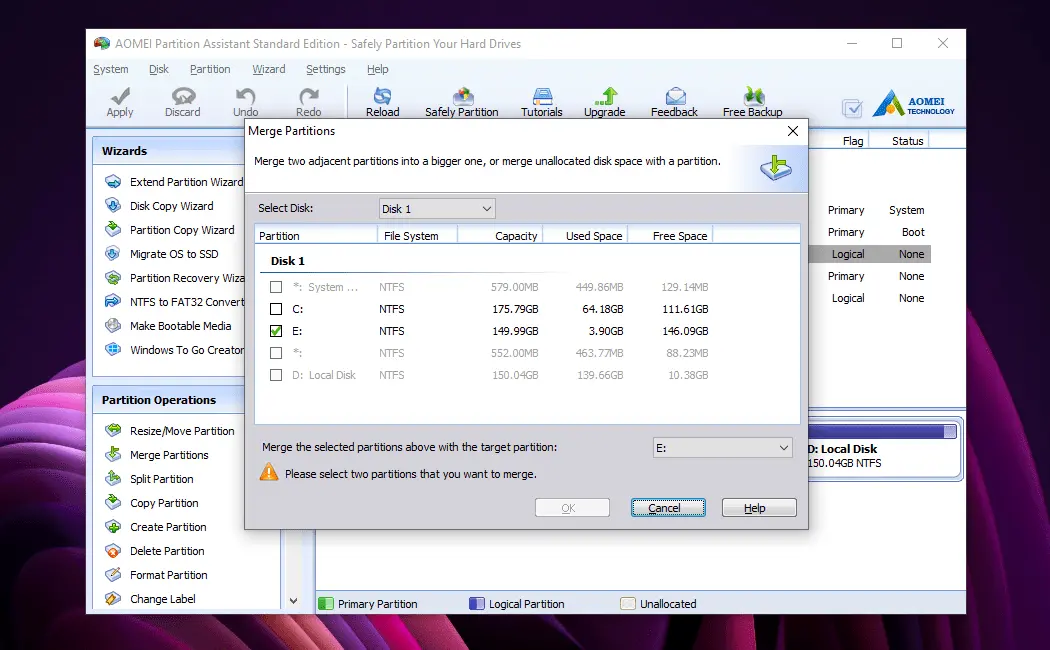The image size is (1050, 650).
Task: Click the Discard toolbar icon
Action: pyautogui.click(x=183, y=96)
